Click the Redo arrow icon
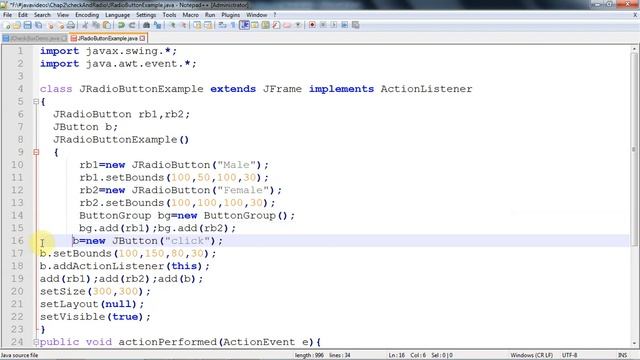 [x=132, y=25]
